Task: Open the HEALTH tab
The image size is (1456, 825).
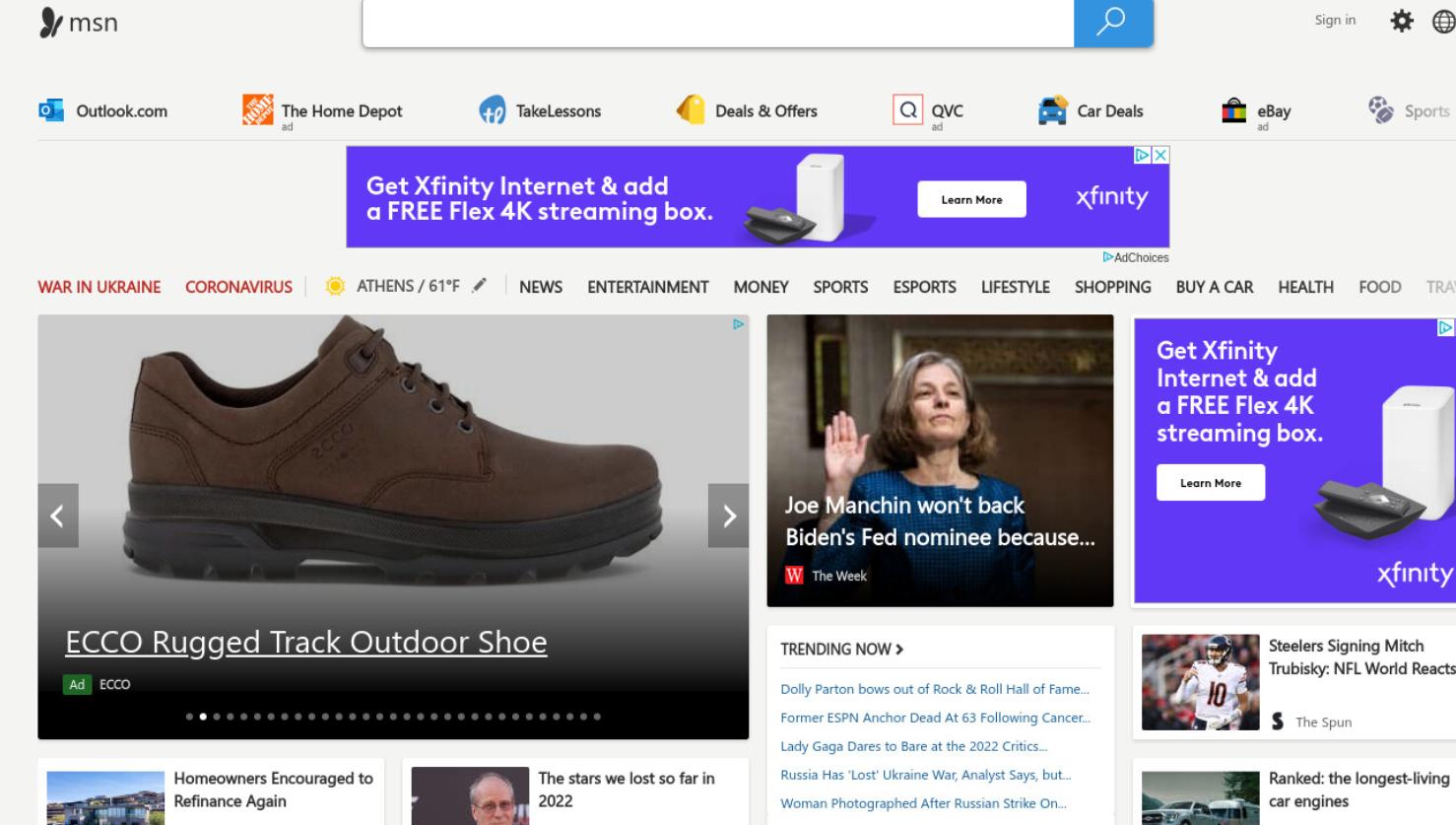Action: click(x=1305, y=287)
